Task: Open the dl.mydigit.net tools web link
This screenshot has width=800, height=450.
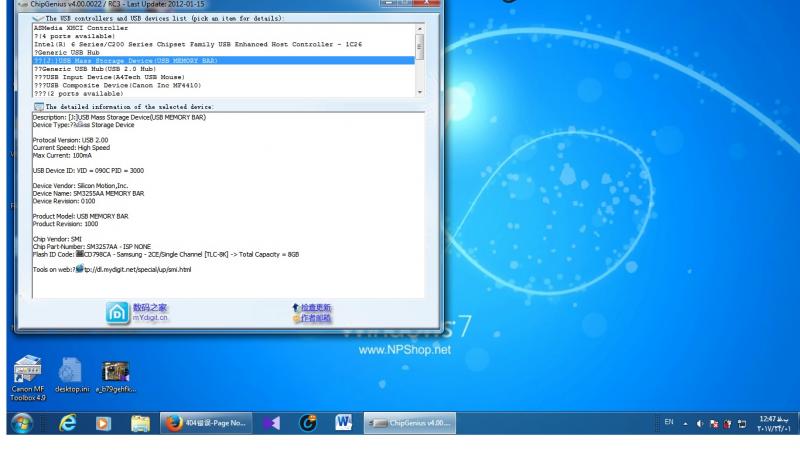Action: click(x=138, y=269)
